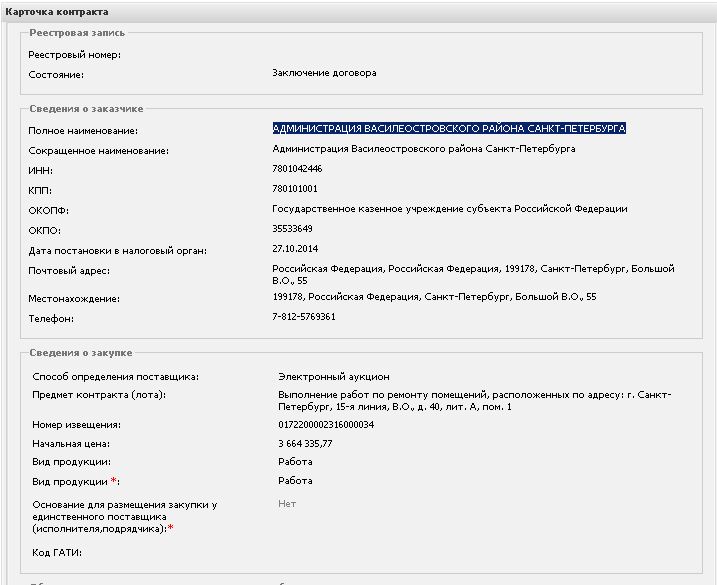Click the 'Номер извещения:' label

(76, 425)
